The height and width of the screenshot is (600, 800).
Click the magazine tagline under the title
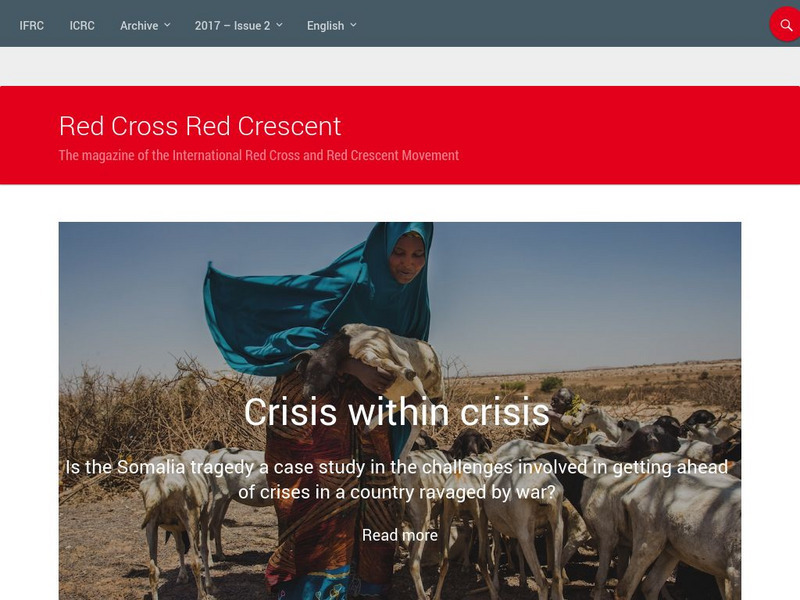[259, 155]
